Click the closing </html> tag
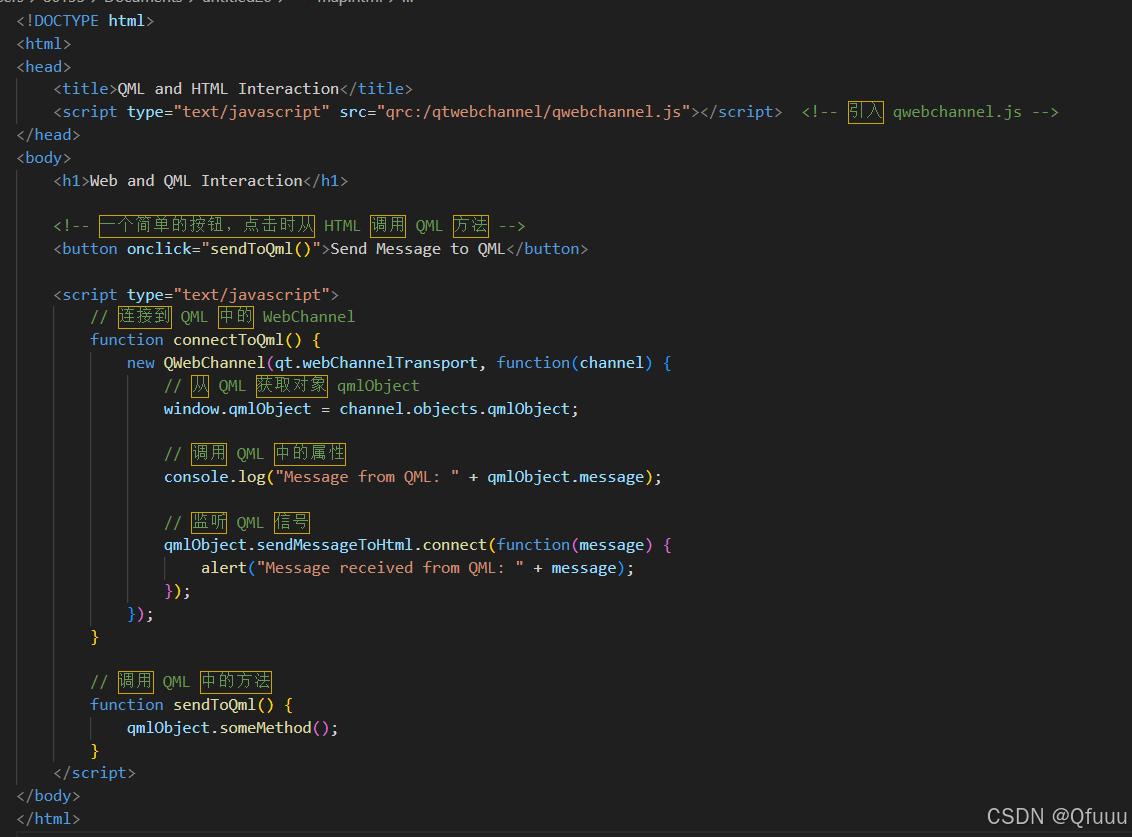Image resolution: width=1132 pixels, height=837 pixels. 48,819
